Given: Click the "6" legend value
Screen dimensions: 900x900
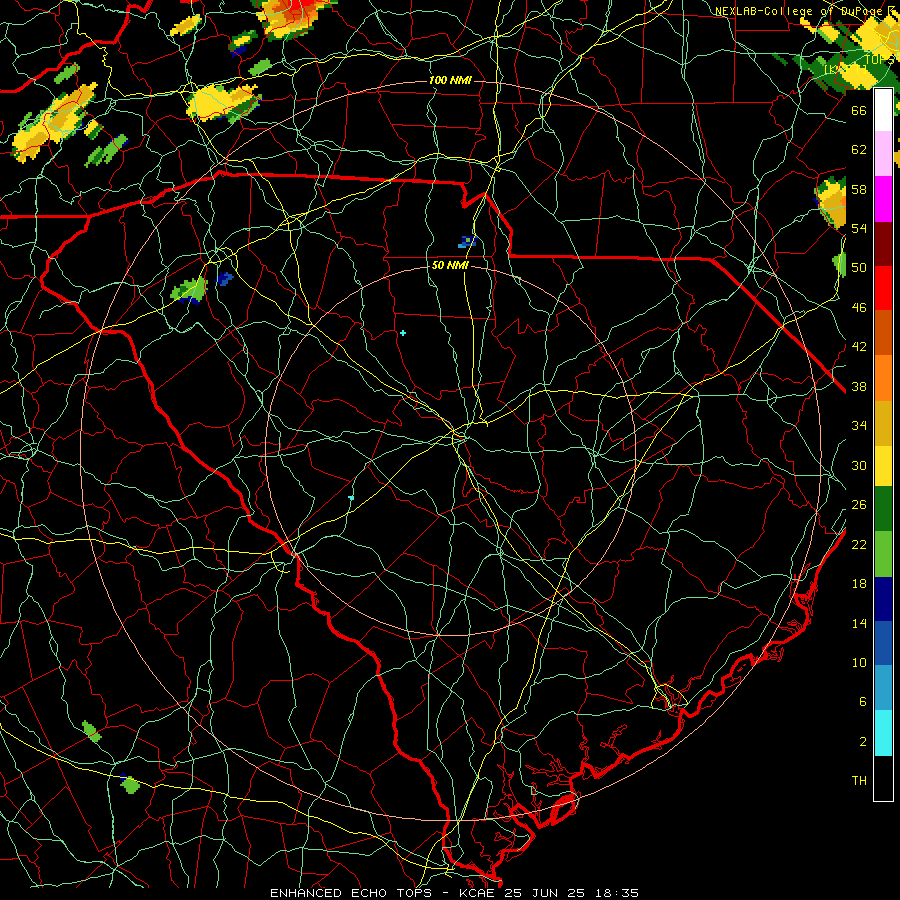Looking at the screenshot, I should tap(862, 702).
